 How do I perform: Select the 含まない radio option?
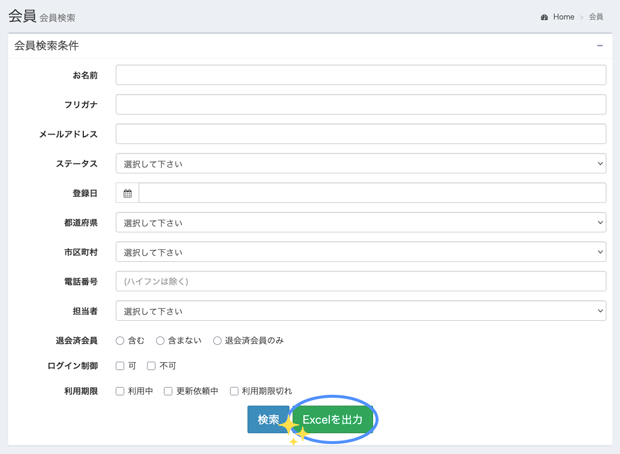click(x=160, y=340)
